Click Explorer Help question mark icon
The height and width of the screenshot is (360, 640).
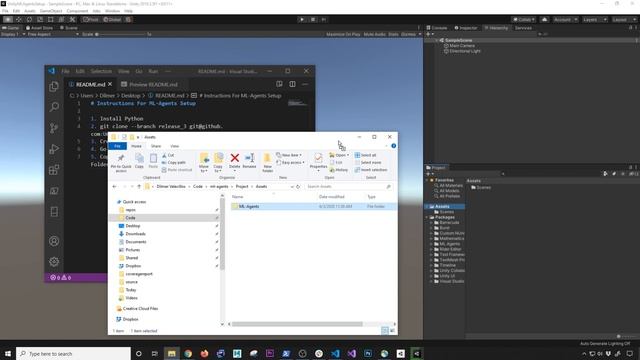pyautogui.click(x=393, y=146)
